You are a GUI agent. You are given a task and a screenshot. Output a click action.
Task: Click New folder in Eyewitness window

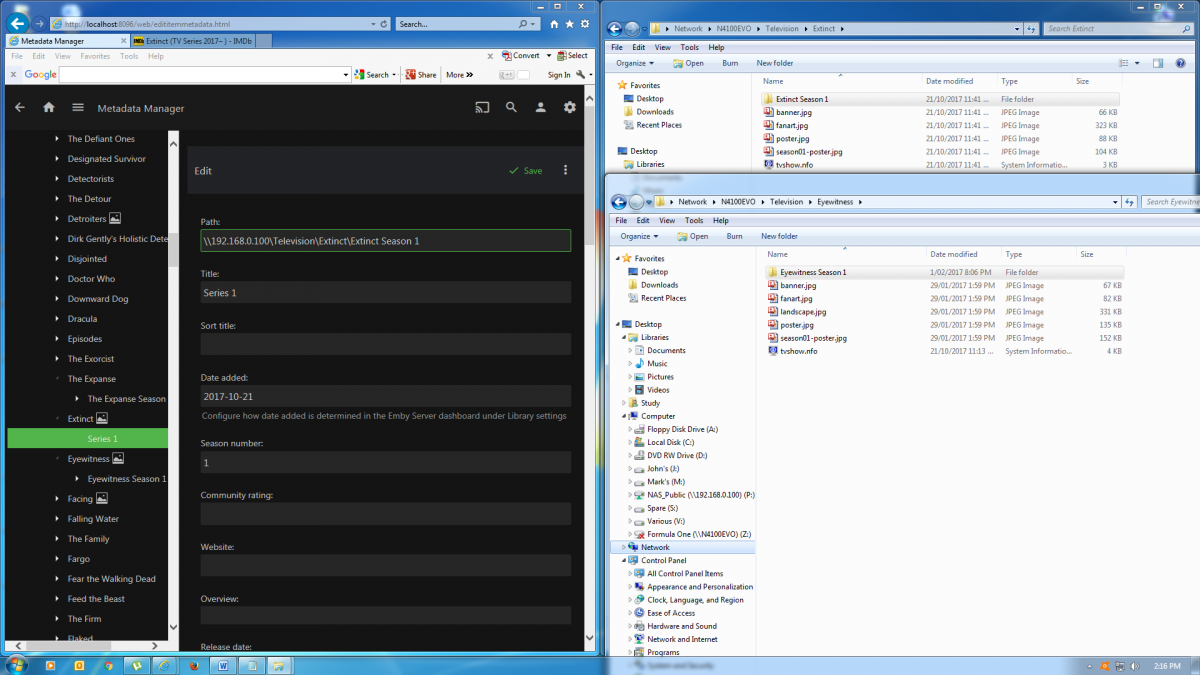point(779,237)
